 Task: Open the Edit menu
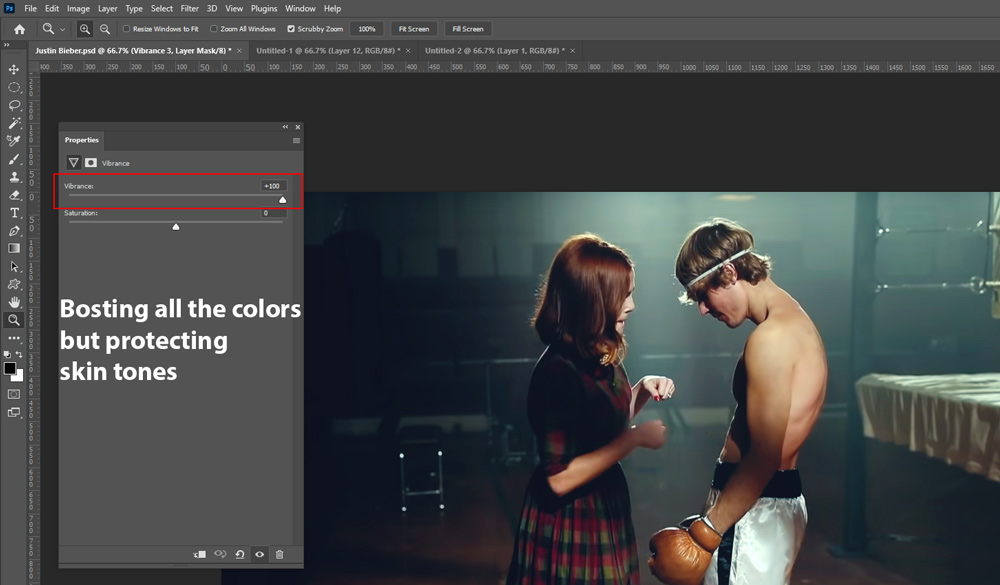pyautogui.click(x=52, y=8)
